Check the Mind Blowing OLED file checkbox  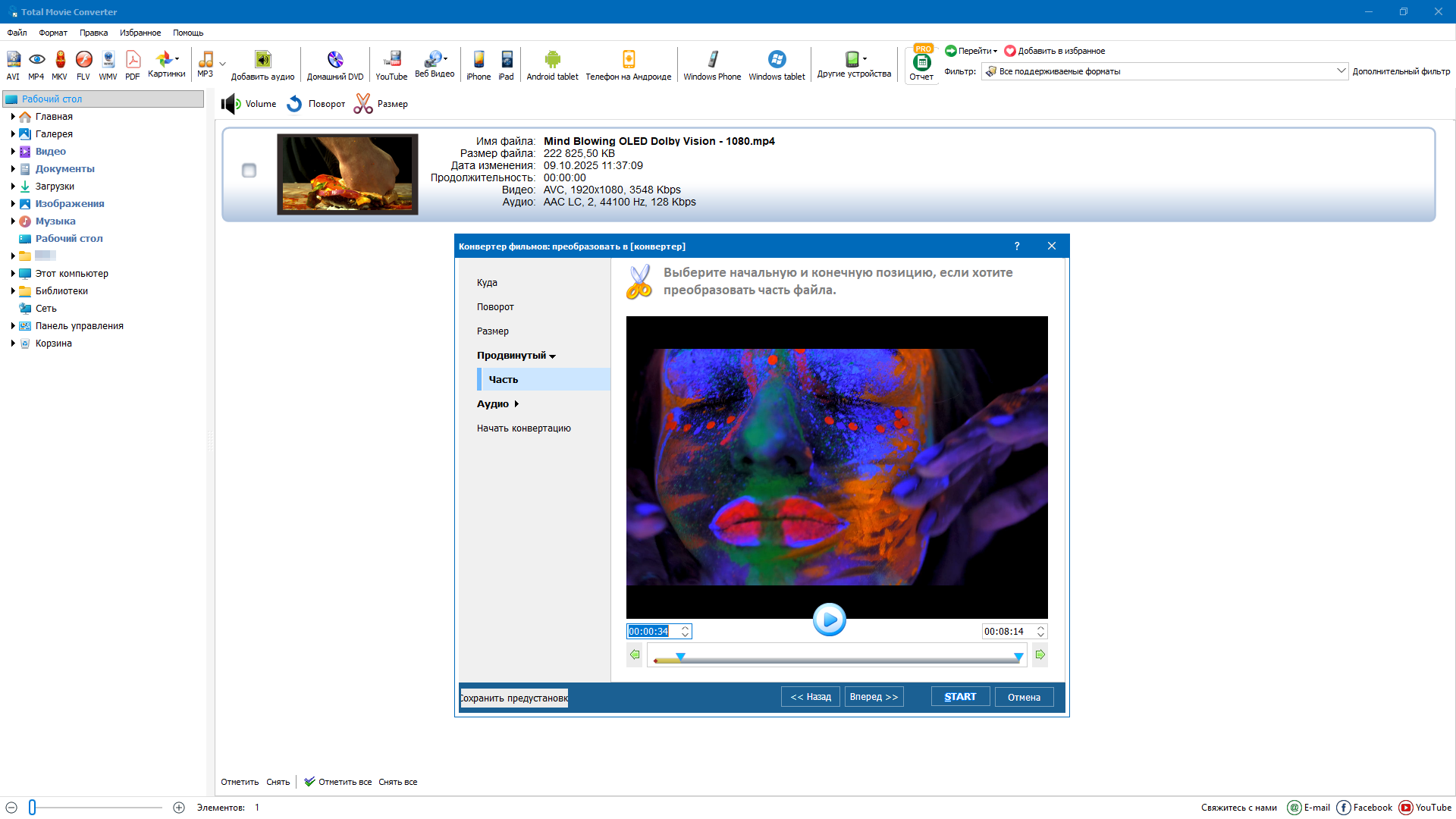[249, 171]
